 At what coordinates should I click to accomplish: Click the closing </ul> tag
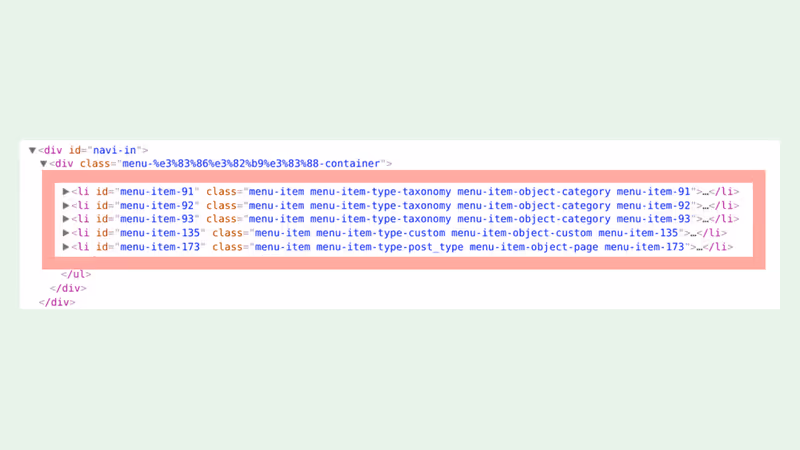click(76, 274)
